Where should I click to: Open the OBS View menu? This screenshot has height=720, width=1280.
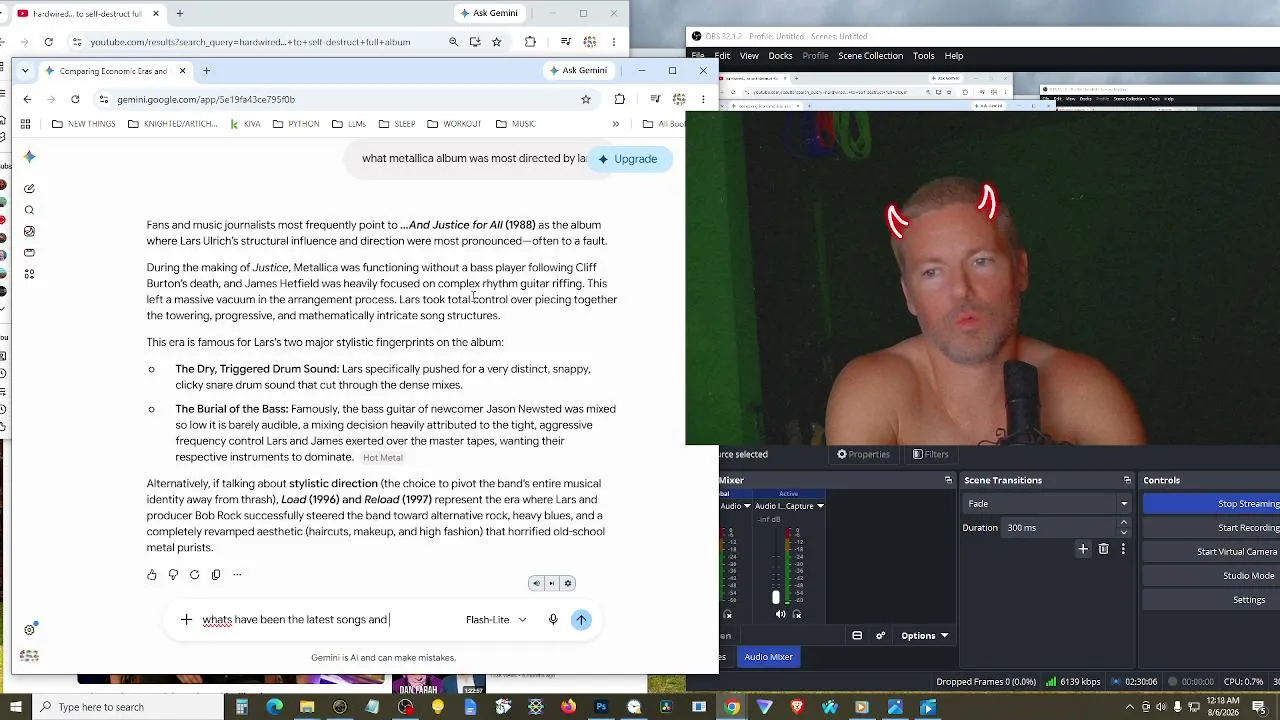pyautogui.click(x=749, y=56)
